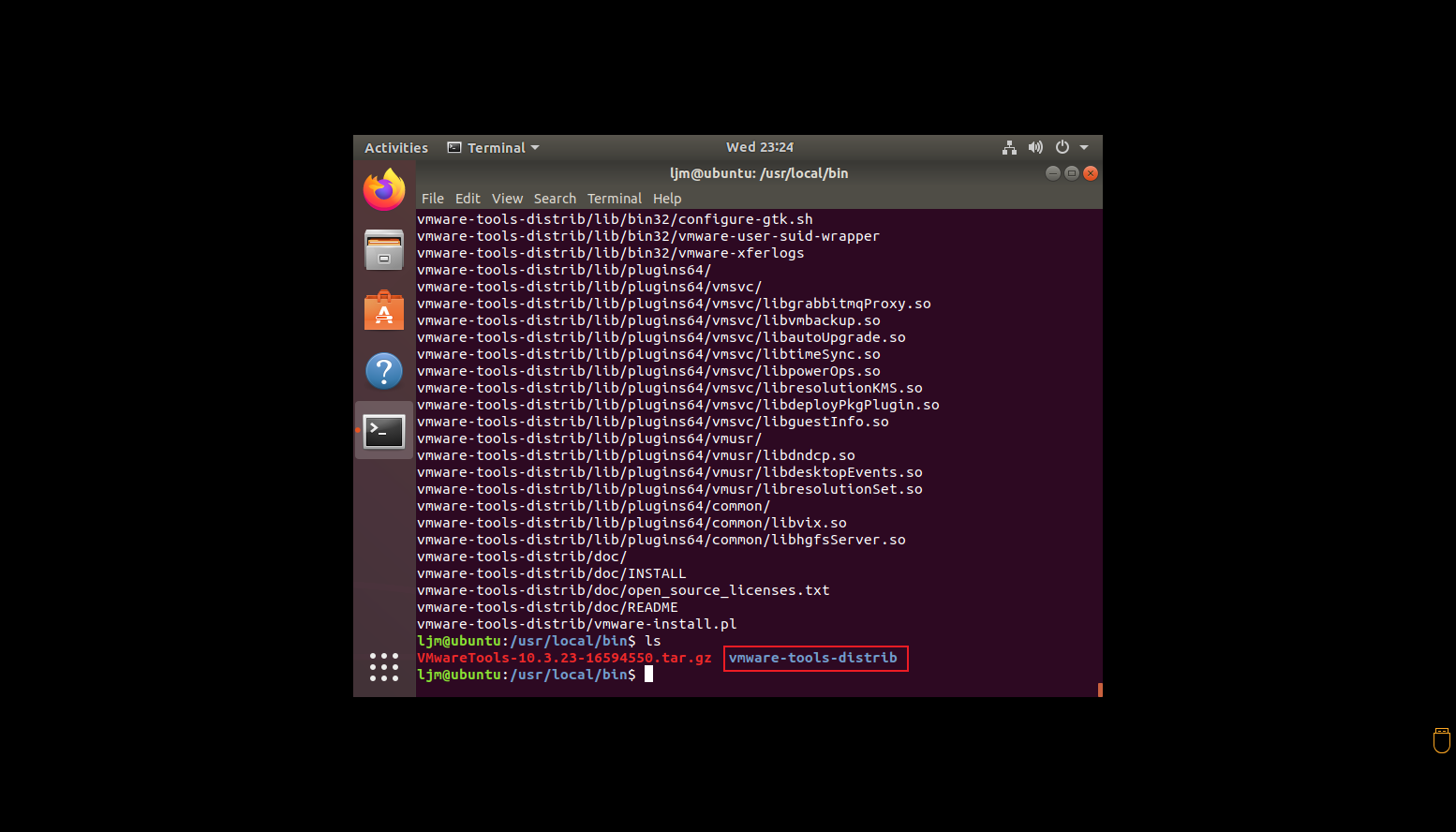The width and height of the screenshot is (1456, 832).
Task: Click vmware-tools-distrib directory name in ls output
Action: pos(813,658)
